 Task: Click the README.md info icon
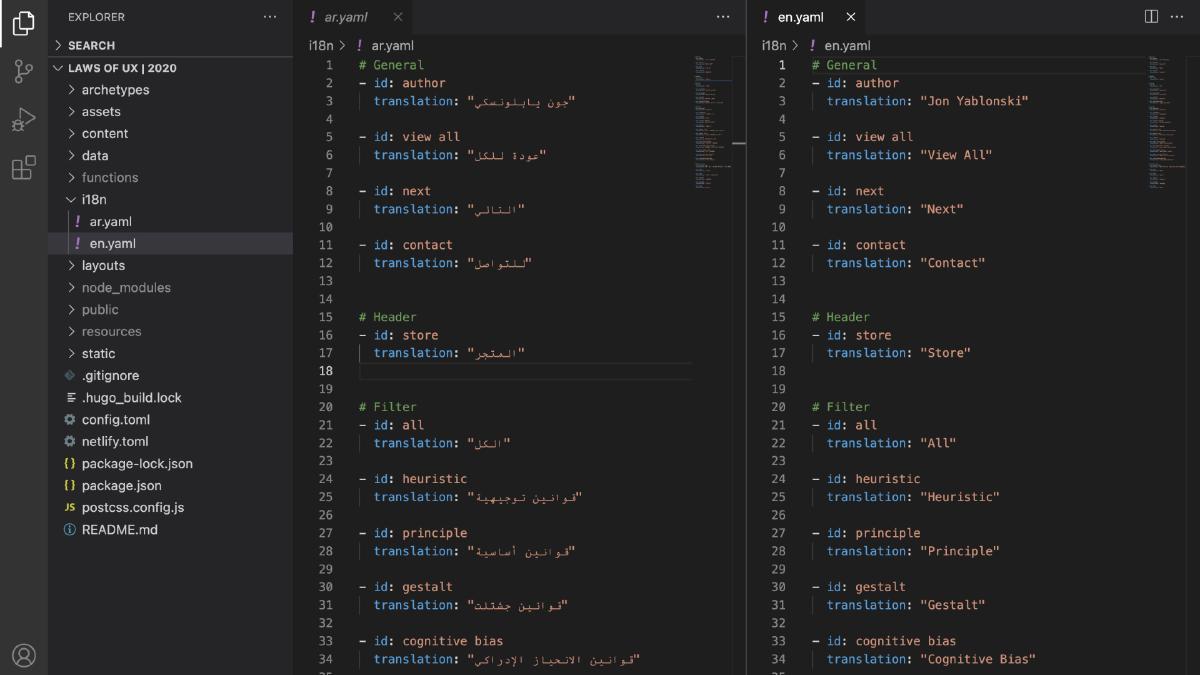click(70, 530)
